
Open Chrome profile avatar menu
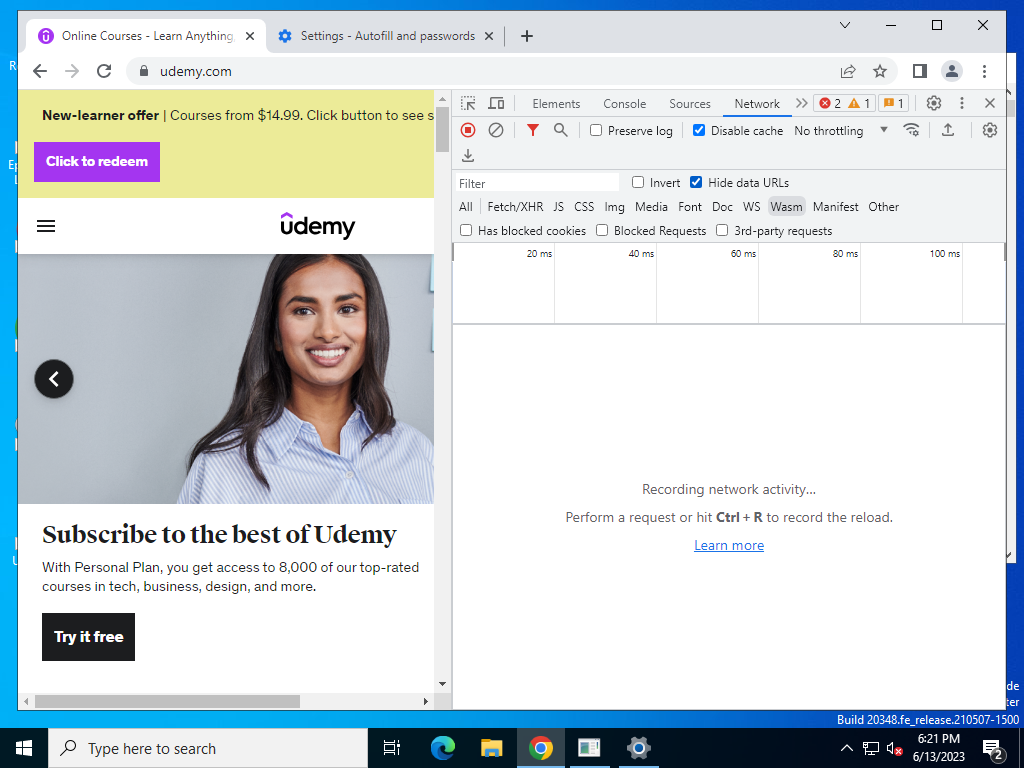click(x=952, y=71)
